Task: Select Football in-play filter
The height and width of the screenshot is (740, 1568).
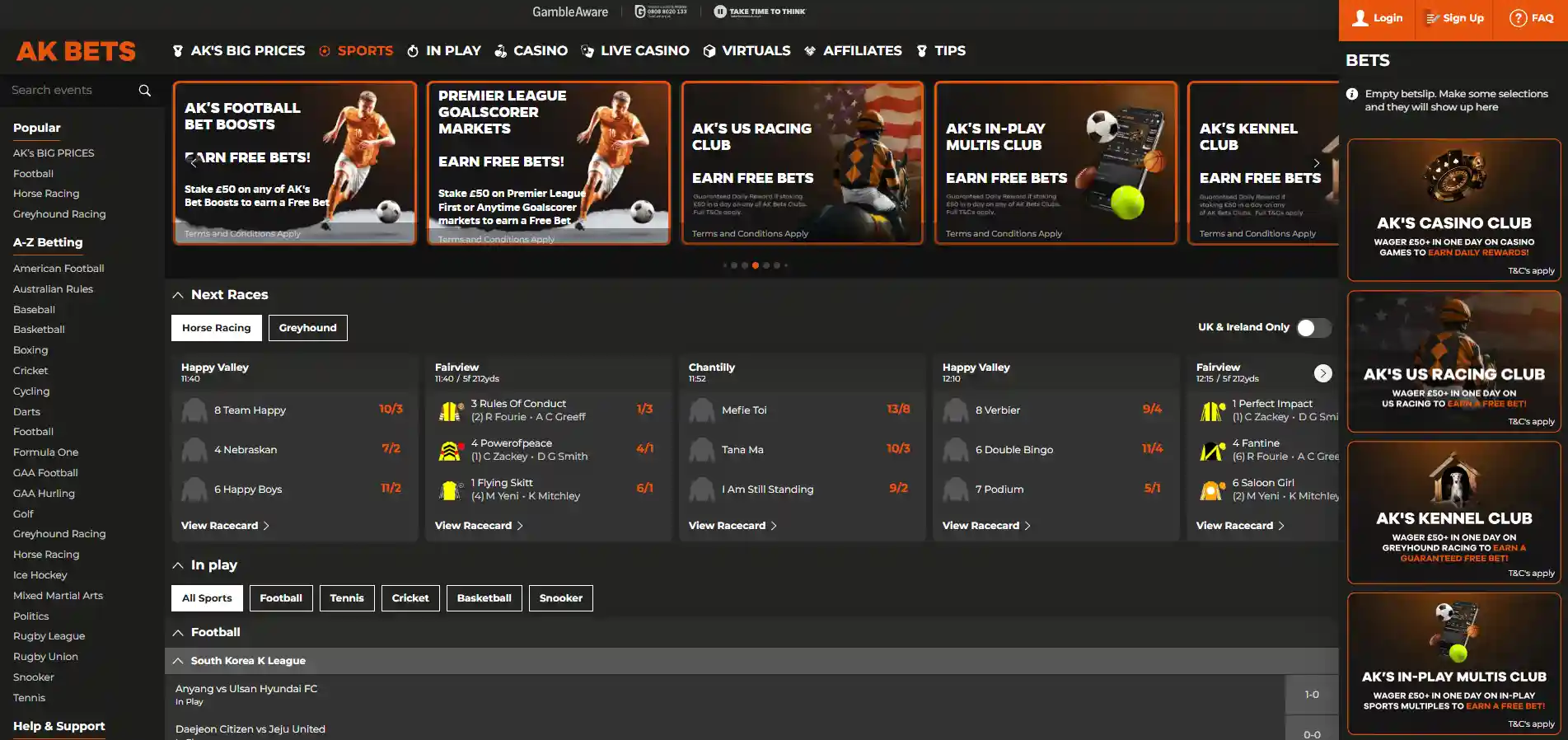Action: coord(281,598)
